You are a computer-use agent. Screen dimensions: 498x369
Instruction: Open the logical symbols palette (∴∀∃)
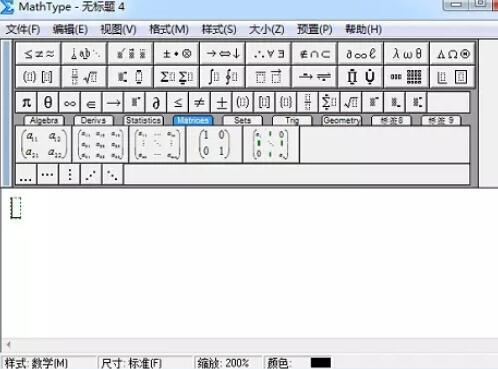pos(268,53)
